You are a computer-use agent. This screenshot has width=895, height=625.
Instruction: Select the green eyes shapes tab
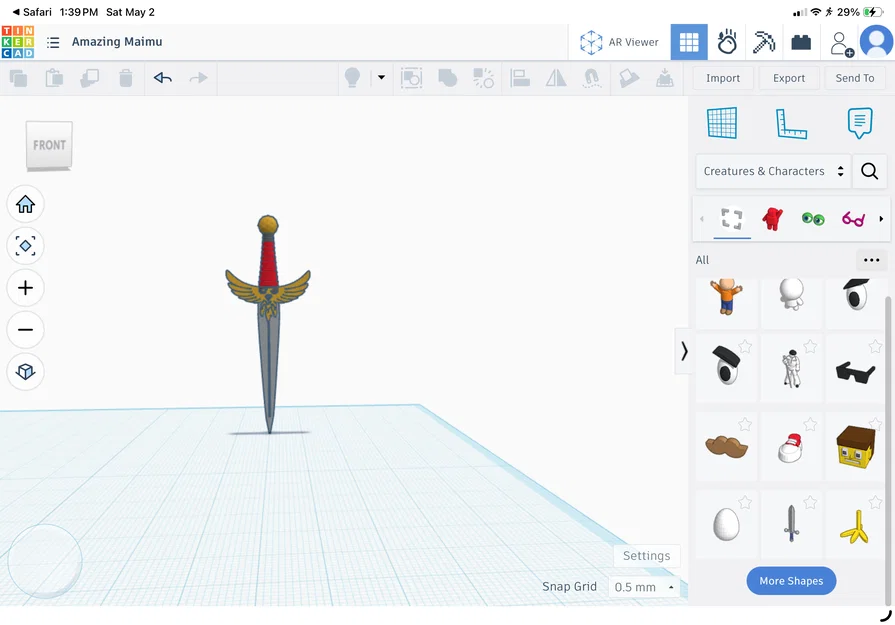point(813,219)
